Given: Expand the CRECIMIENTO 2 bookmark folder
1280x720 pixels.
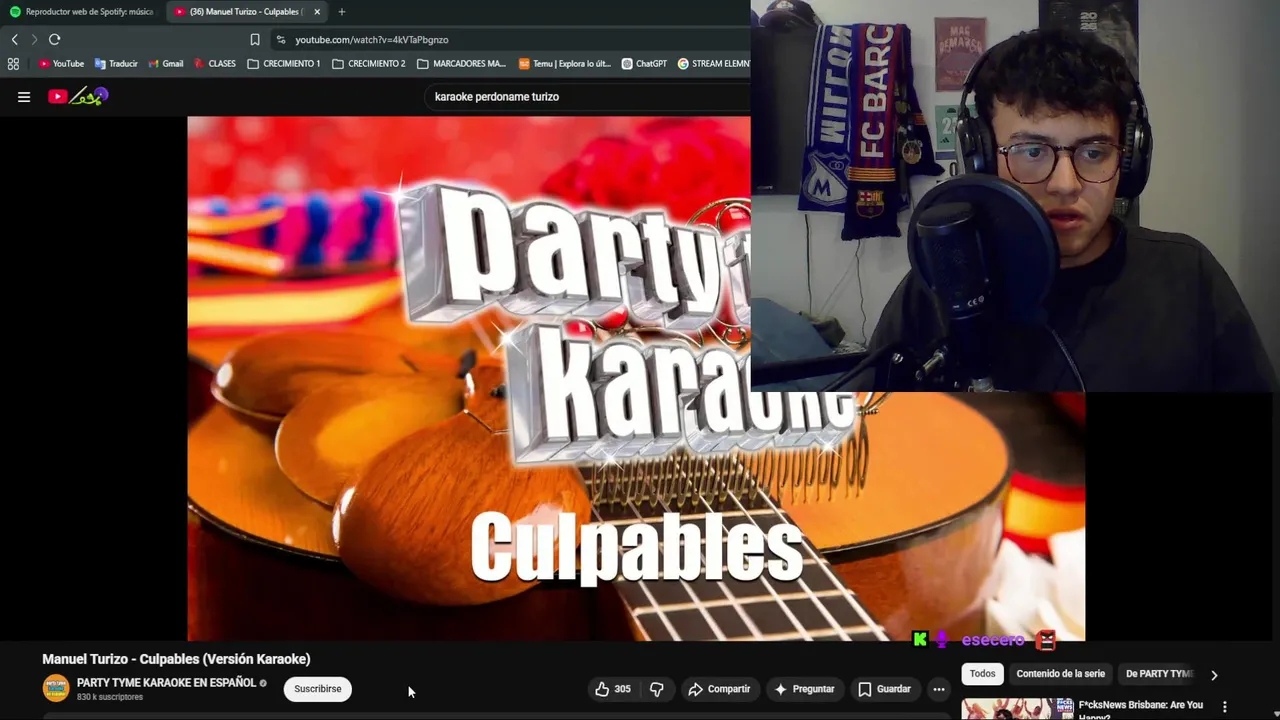Looking at the screenshot, I should point(369,63).
